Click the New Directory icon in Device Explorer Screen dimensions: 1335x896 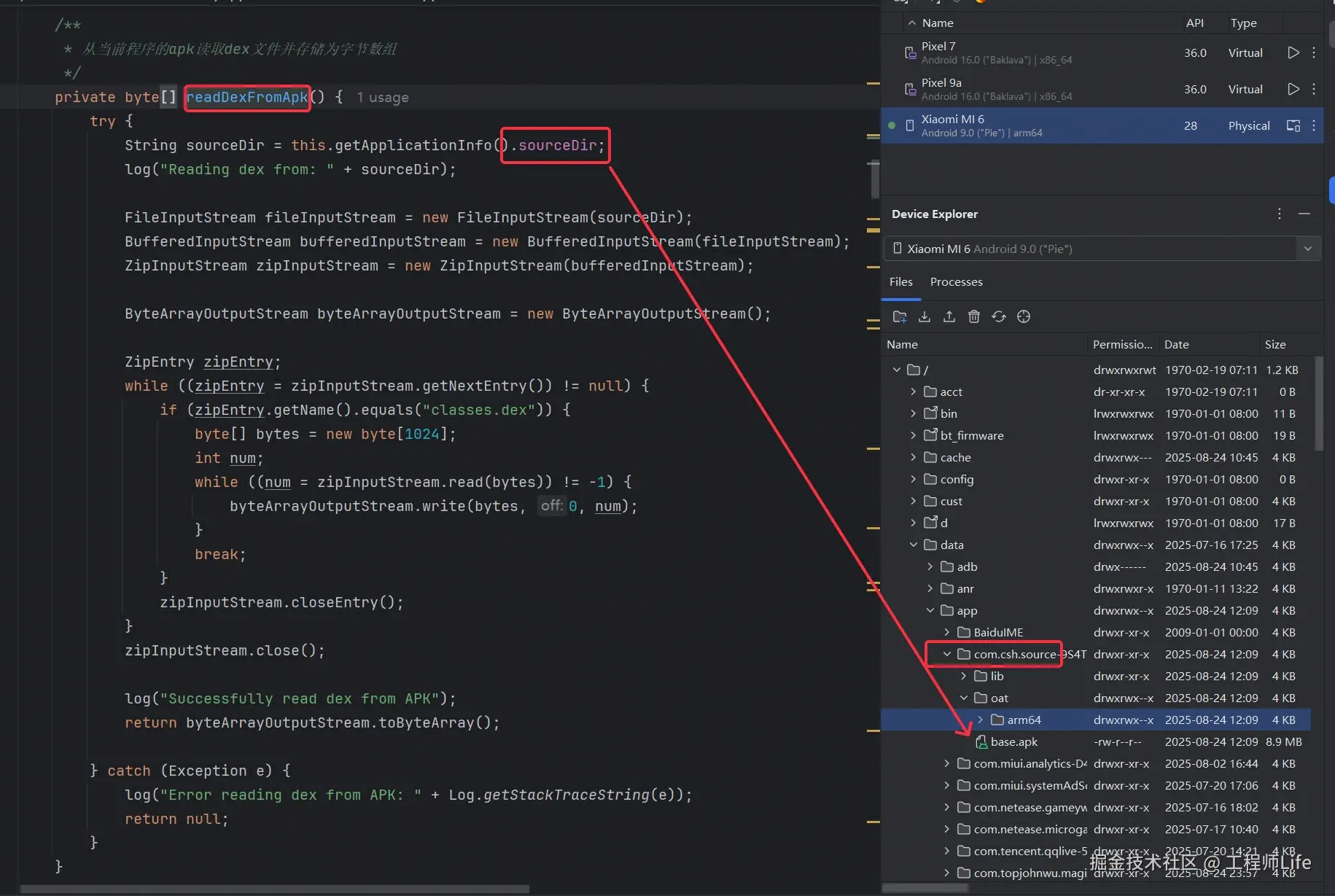[x=900, y=316]
